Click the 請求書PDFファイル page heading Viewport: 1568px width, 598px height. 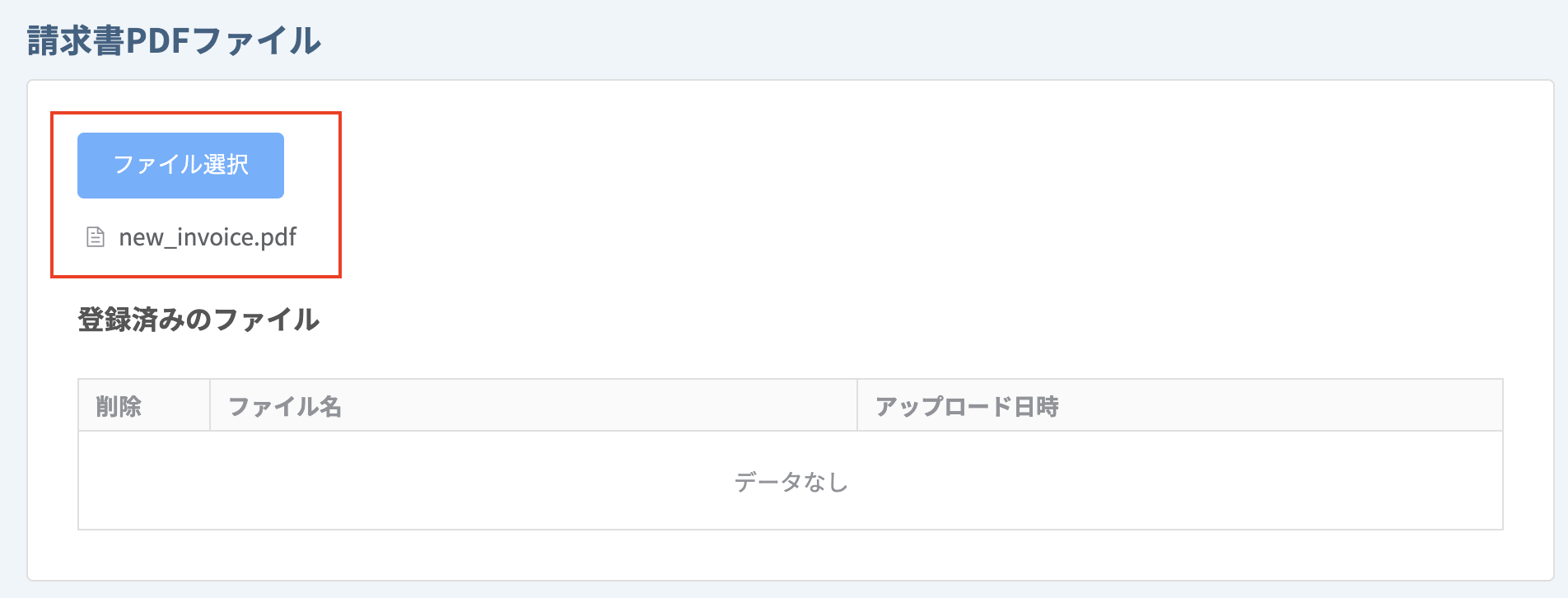pos(174,40)
